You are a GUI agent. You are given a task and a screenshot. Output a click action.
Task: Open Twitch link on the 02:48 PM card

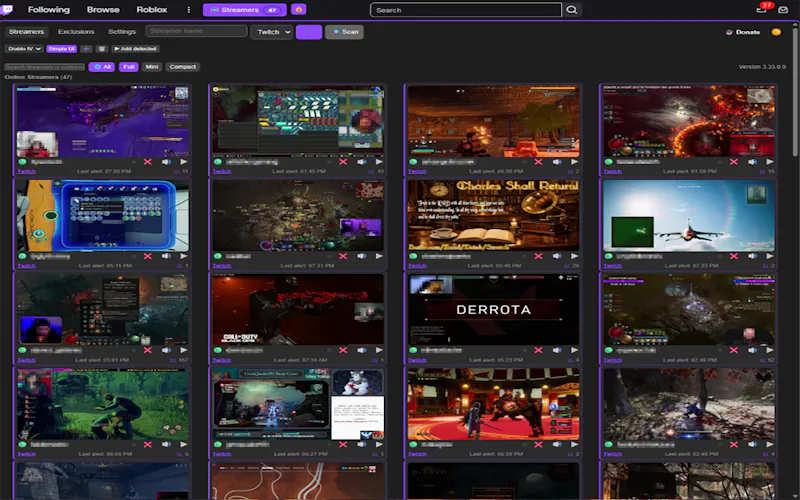click(613, 454)
